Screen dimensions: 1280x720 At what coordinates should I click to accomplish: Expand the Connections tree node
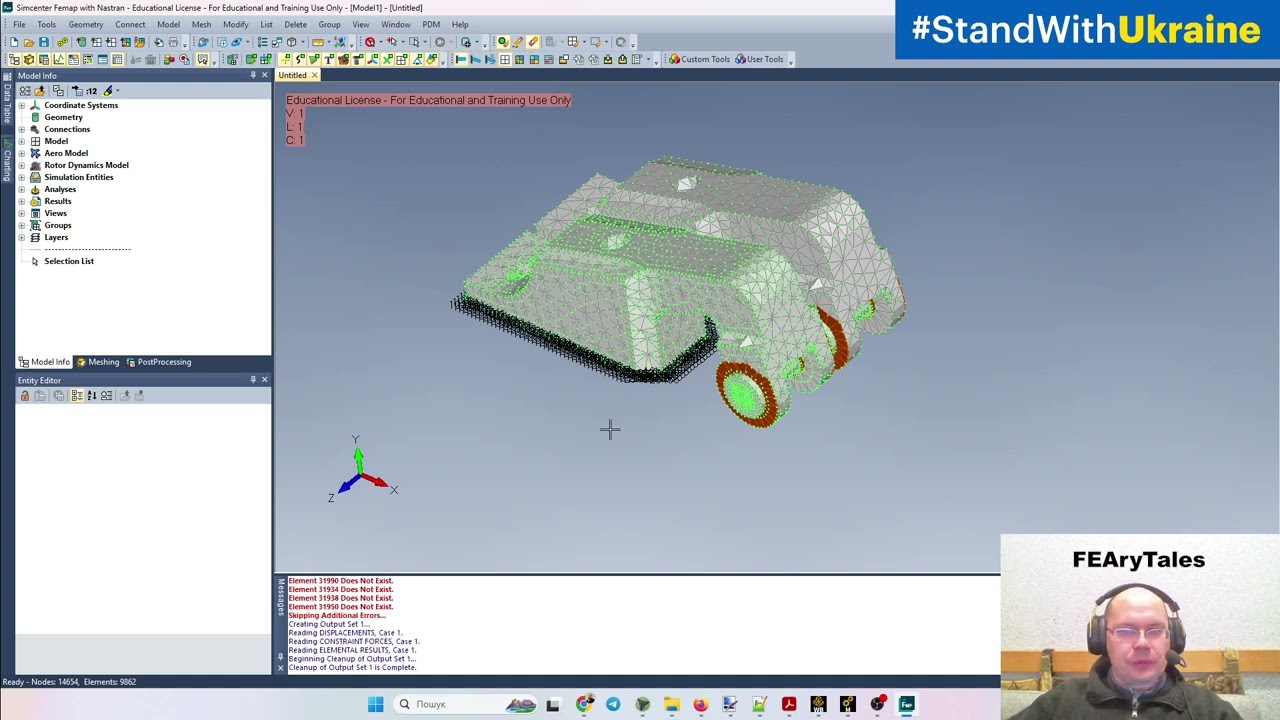tap(22, 129)
